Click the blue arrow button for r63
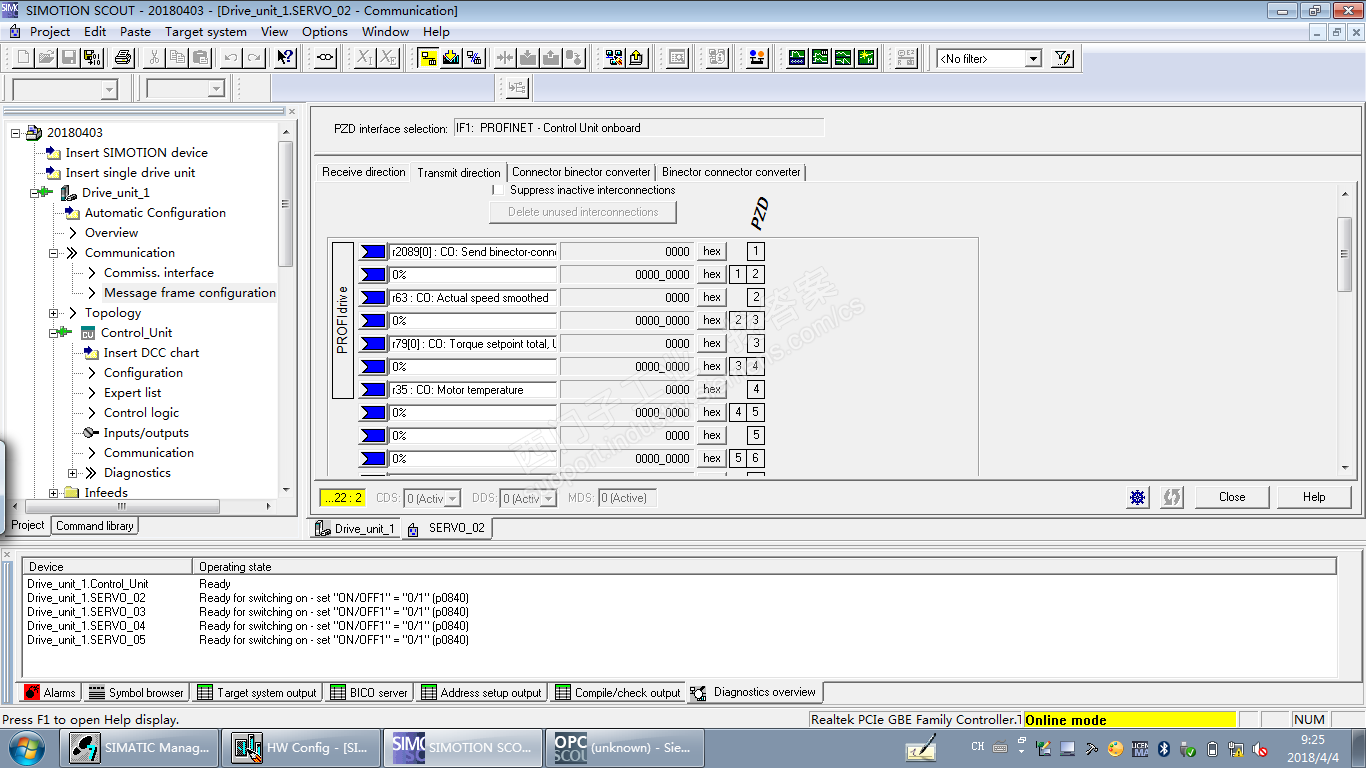The width and height of the screenshot is (1366, 768). pos(373,298)
